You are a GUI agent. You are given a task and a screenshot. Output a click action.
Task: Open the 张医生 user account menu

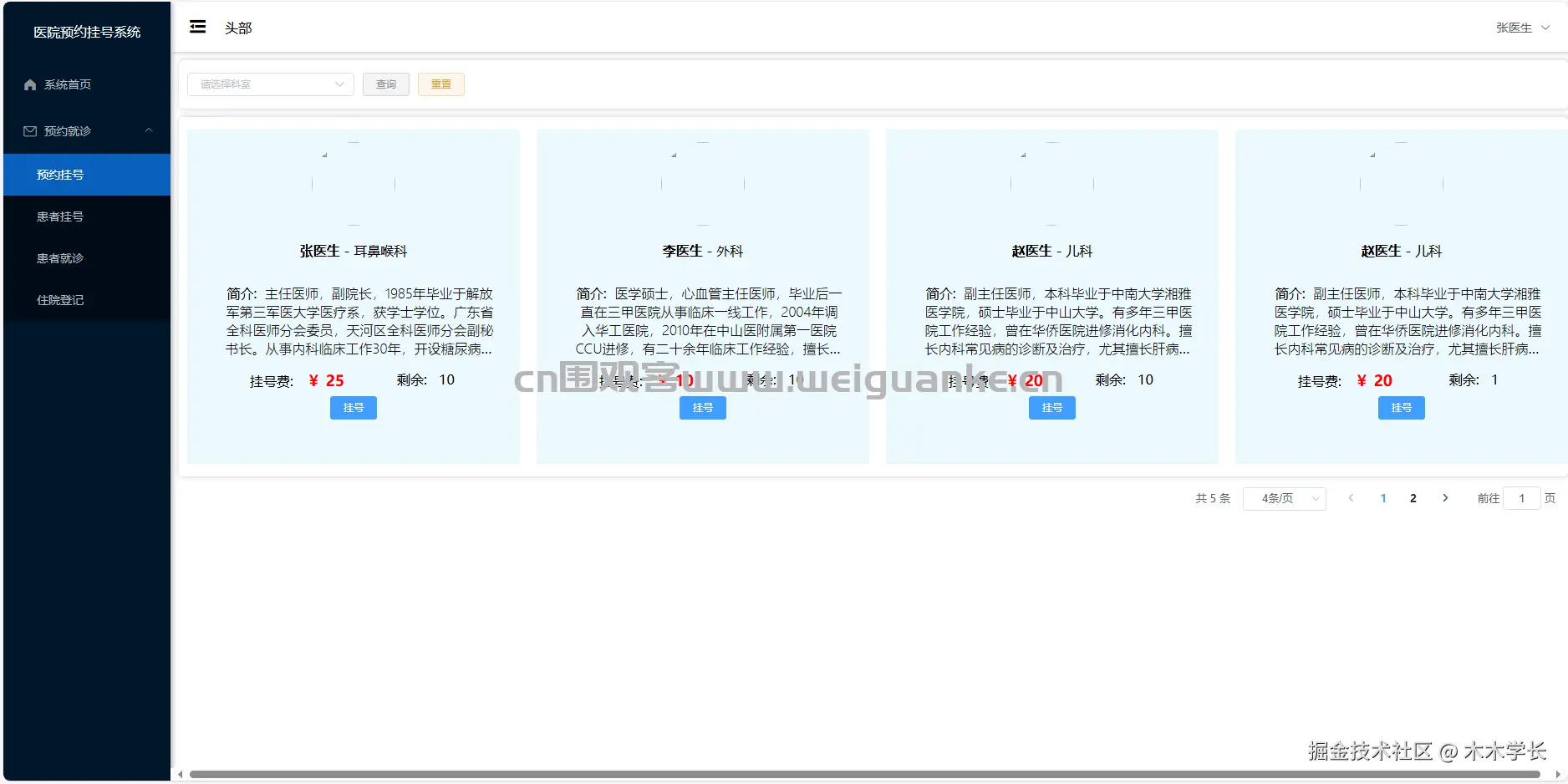(1520, 27)
